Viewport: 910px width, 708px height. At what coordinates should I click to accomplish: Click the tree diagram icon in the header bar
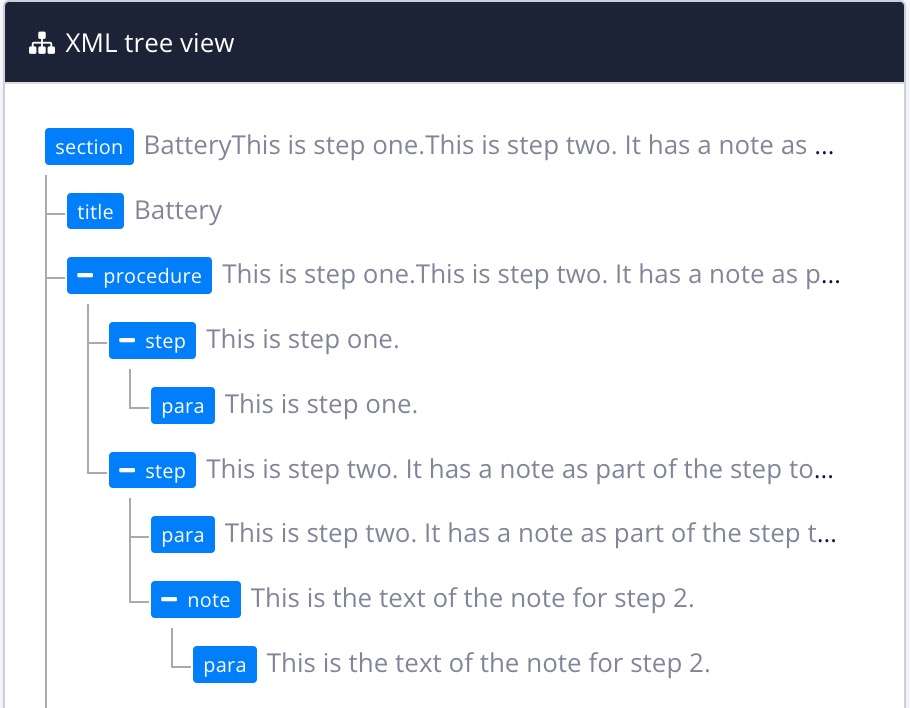coord(42,43)
